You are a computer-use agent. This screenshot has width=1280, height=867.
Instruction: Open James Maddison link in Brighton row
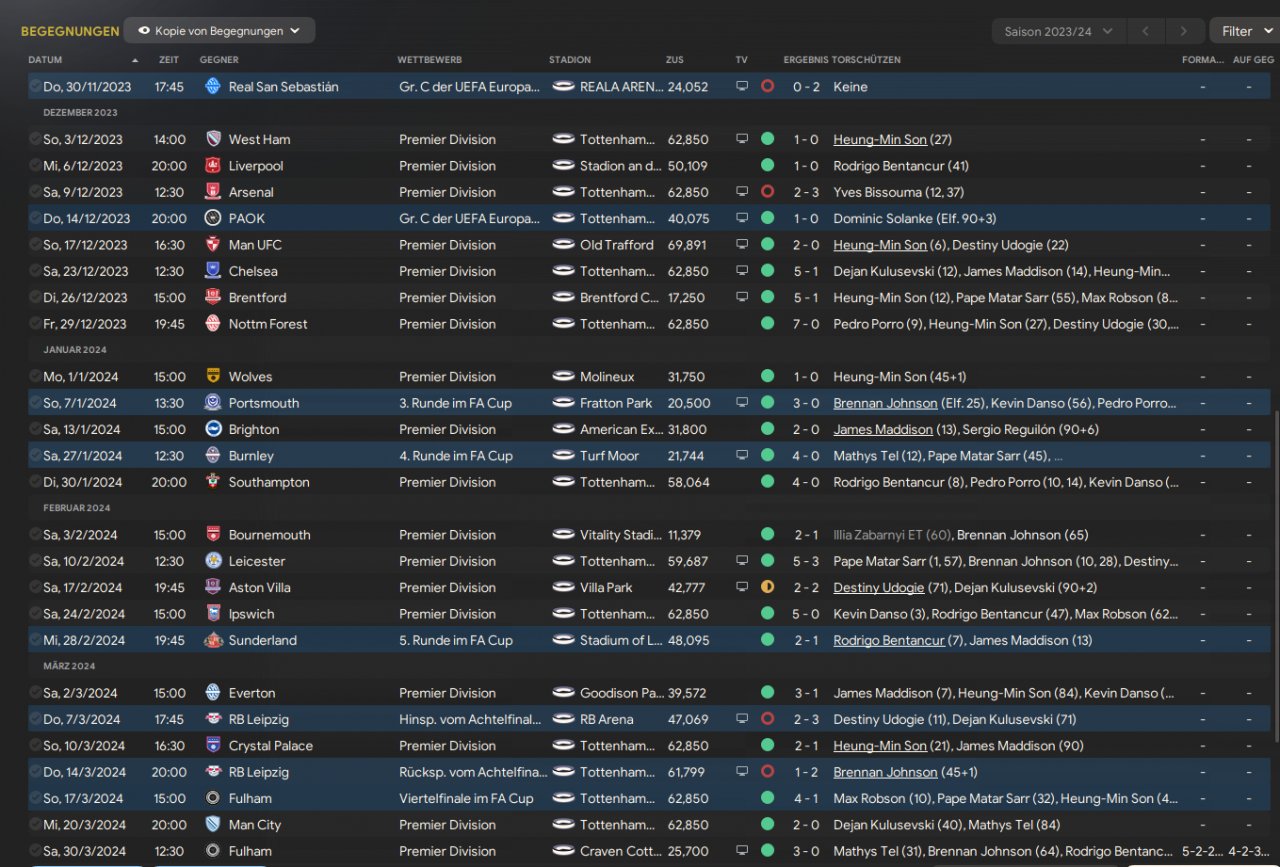pos(883,430)
